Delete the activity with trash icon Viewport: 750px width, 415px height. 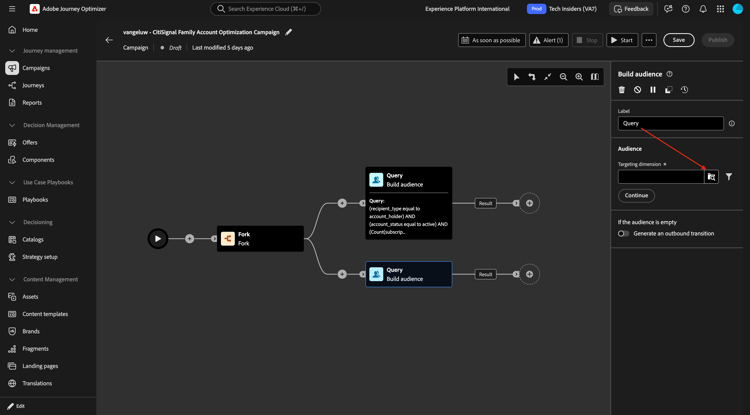coord(622,90)
